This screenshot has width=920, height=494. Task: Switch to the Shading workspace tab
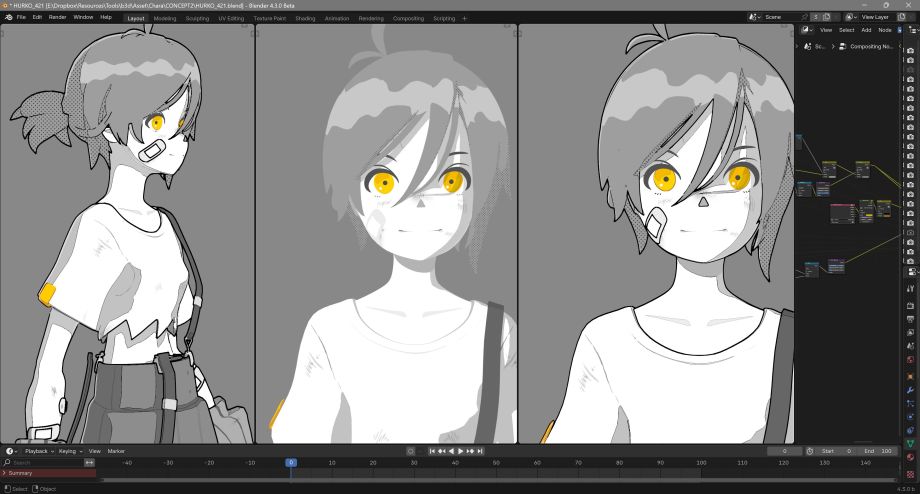click(305, 18)
